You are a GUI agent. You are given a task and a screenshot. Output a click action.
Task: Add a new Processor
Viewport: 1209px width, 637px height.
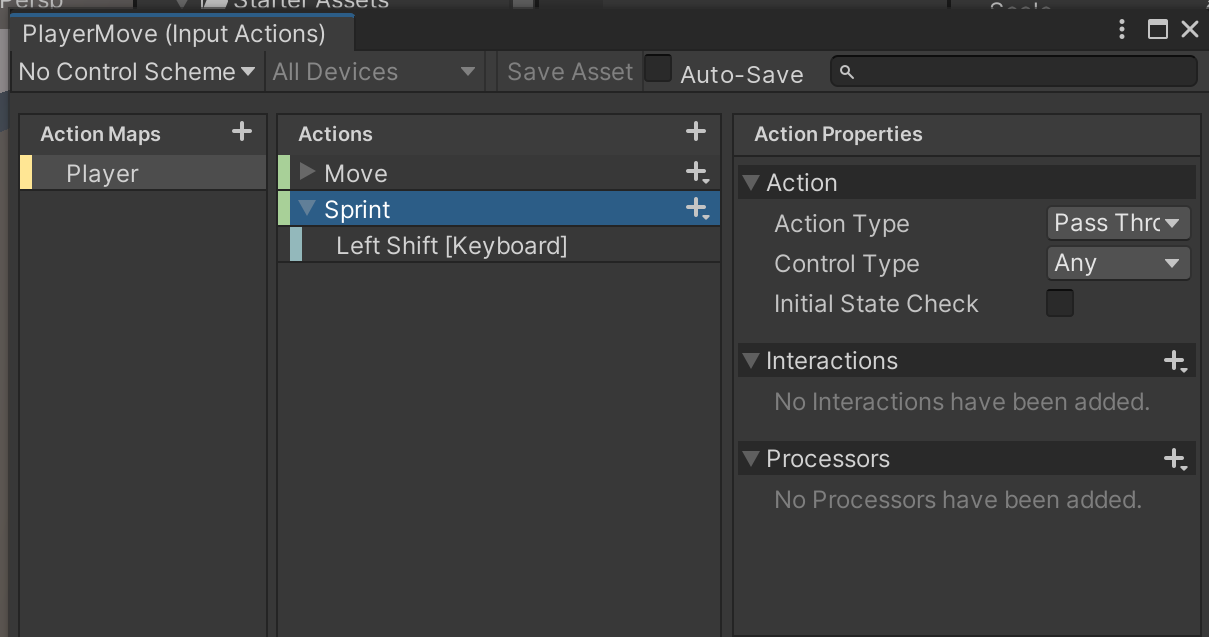[x=1175, y=459]
